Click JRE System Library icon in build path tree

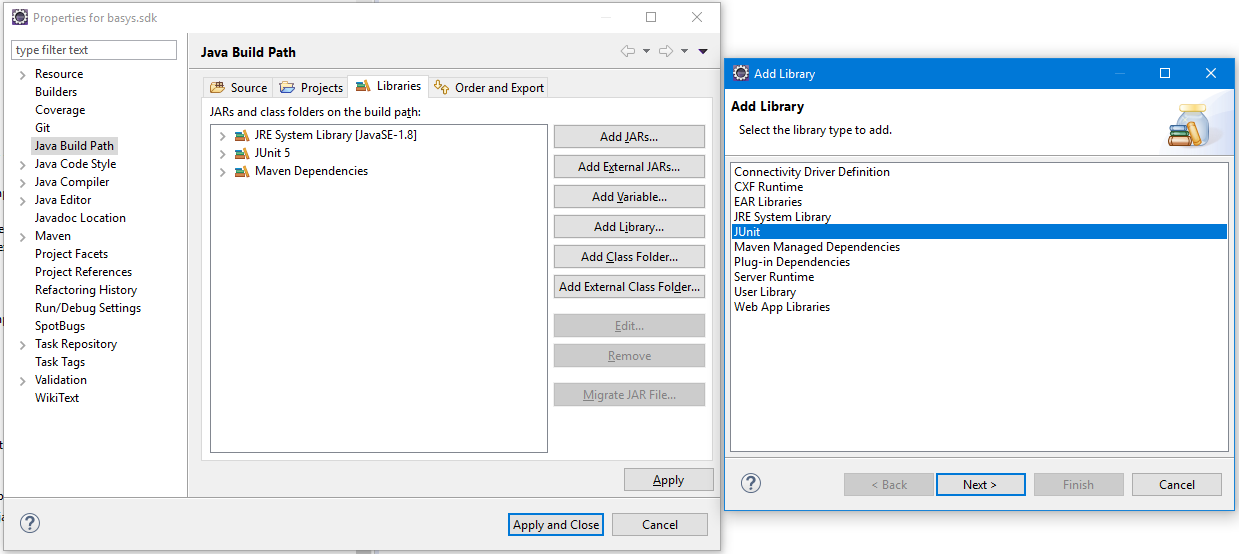point(242,135)
